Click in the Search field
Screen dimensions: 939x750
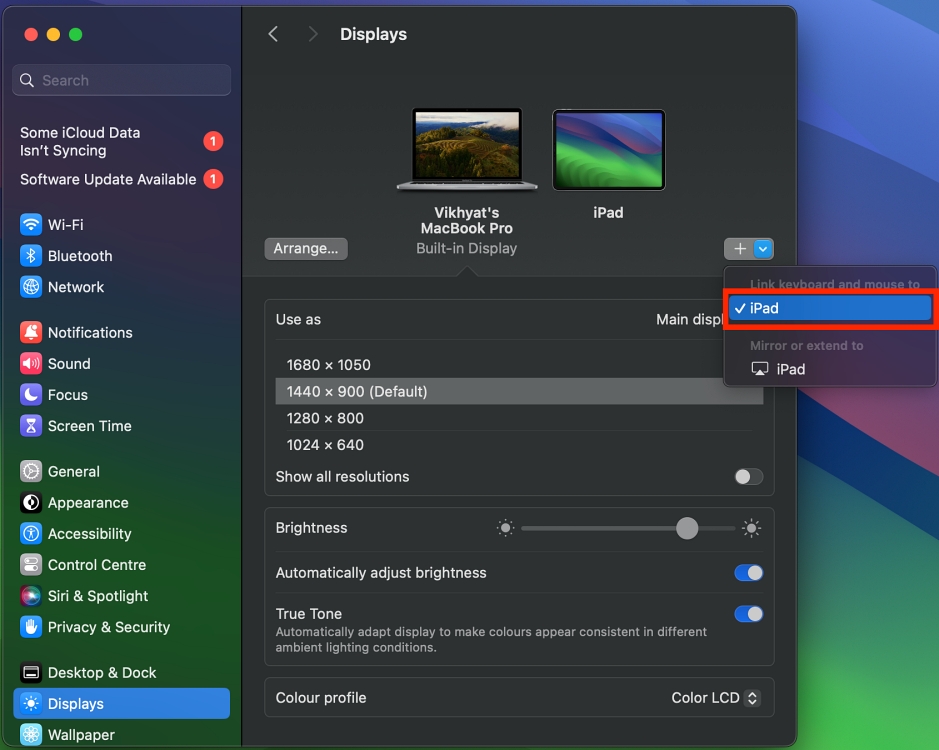(122, 80)
